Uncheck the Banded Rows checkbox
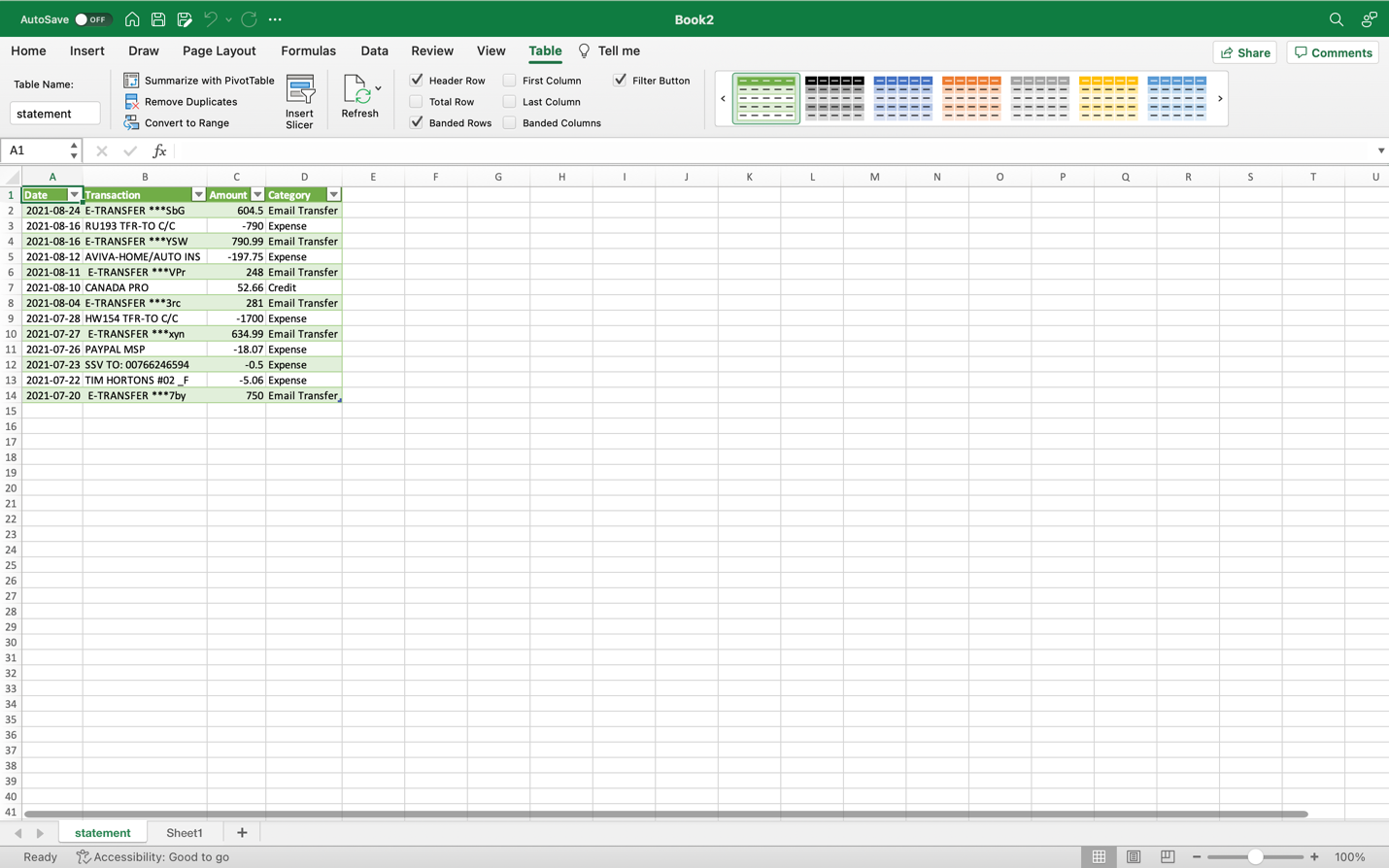1389x868 pixels. coord(417,122)
